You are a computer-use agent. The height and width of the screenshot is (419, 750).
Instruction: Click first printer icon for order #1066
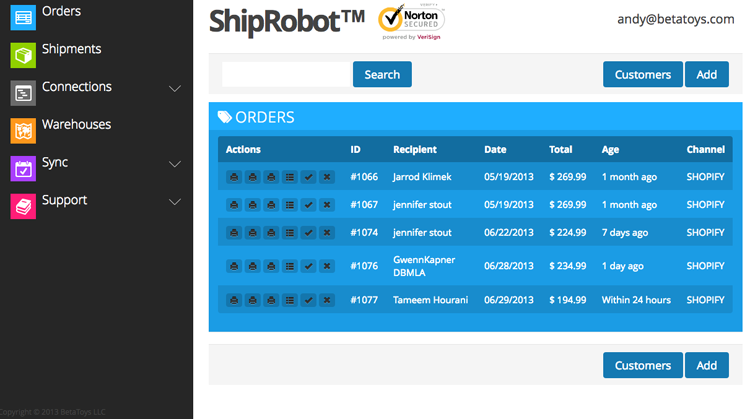point(234,177)
